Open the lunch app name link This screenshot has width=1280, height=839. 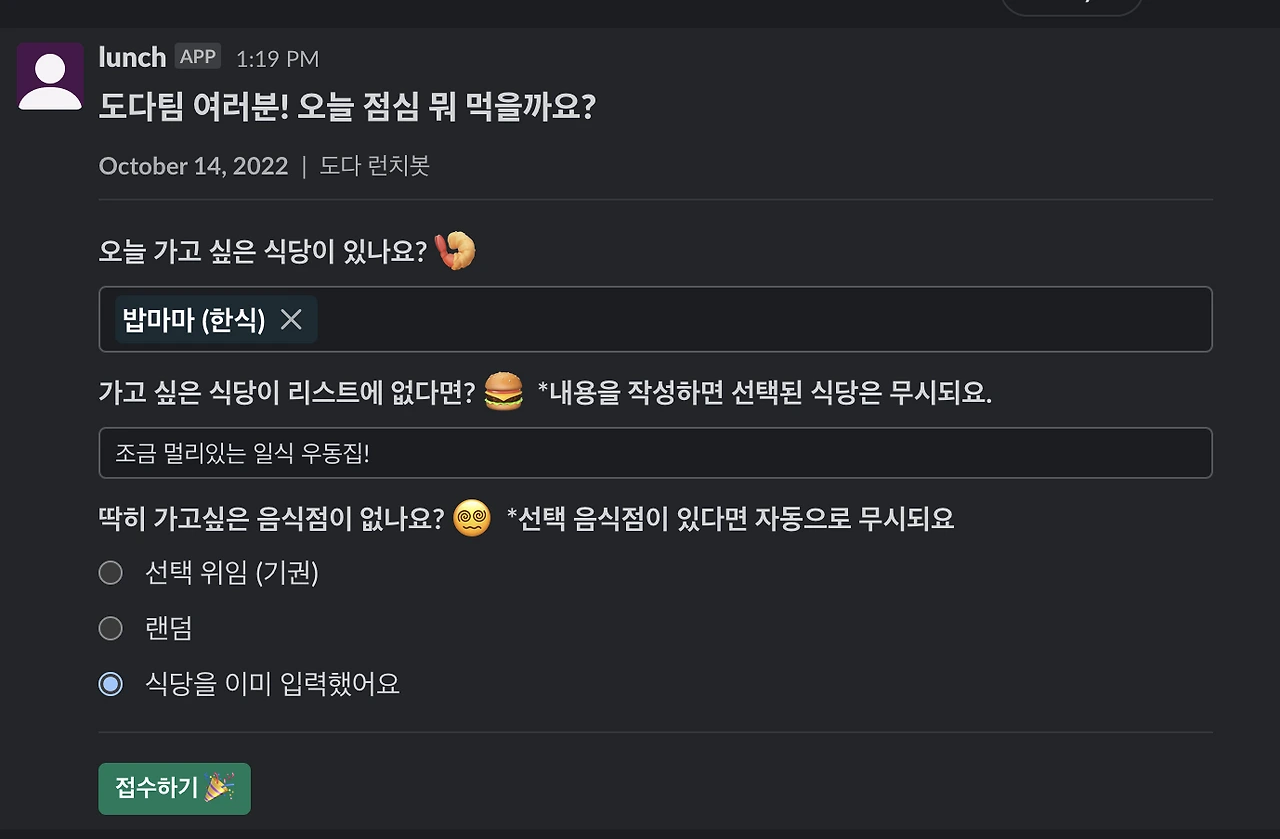[x=132, y=57]
